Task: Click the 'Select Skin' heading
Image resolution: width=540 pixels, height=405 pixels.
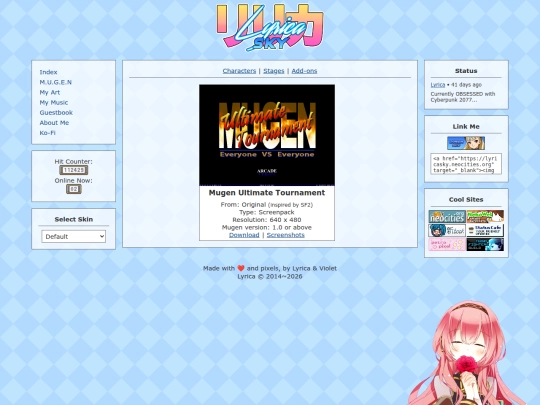Action: coord(74,219)
